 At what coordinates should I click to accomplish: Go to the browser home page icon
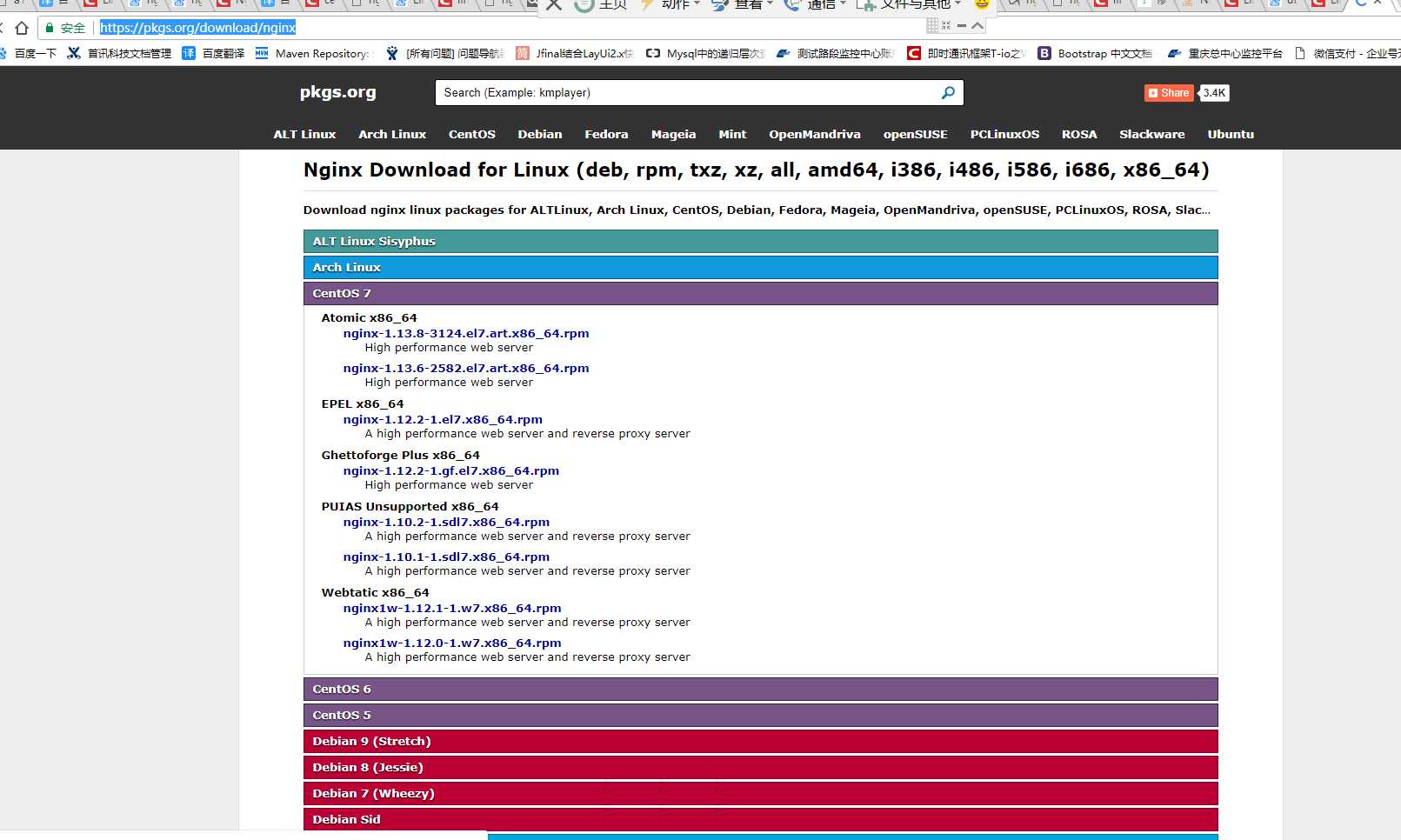[22, 28]
